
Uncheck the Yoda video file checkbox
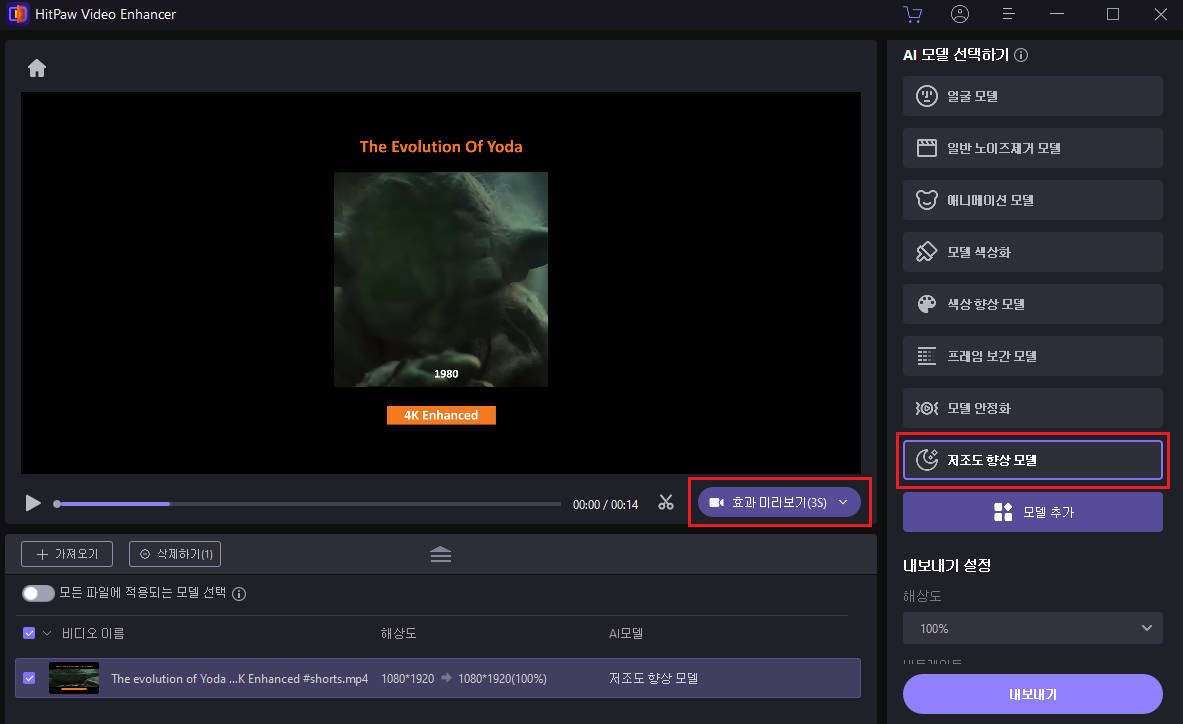click(29, 678)
